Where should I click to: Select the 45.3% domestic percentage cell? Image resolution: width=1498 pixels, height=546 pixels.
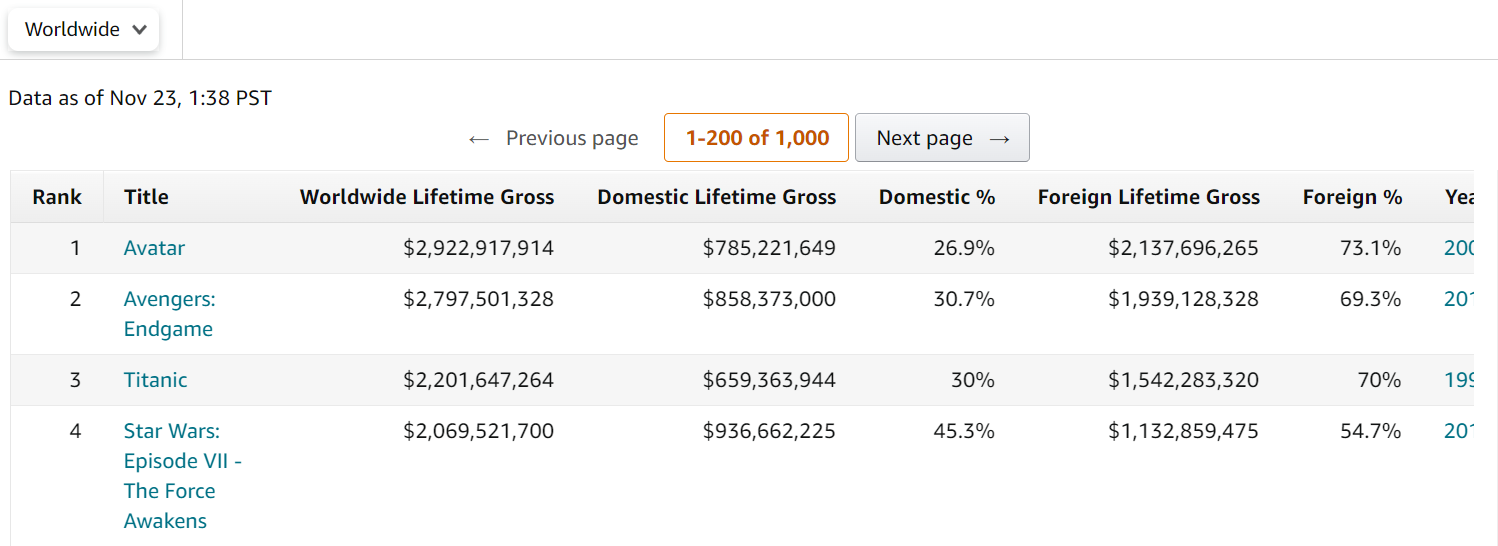tap(964, 431)
